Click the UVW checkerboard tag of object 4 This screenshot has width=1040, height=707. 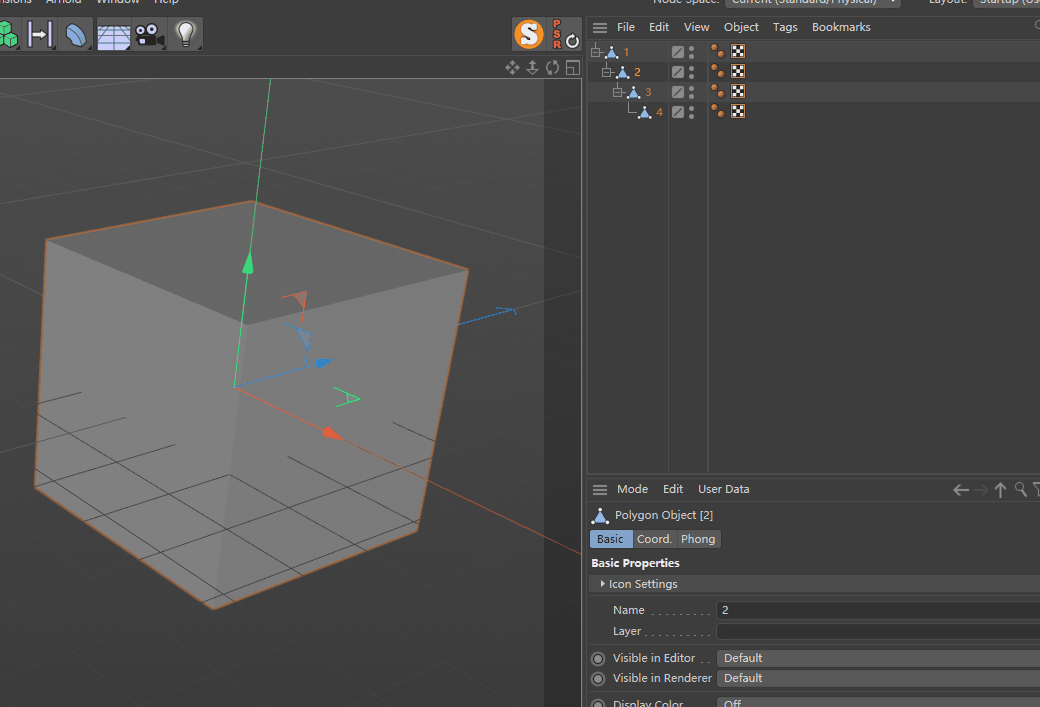[738, 111]
